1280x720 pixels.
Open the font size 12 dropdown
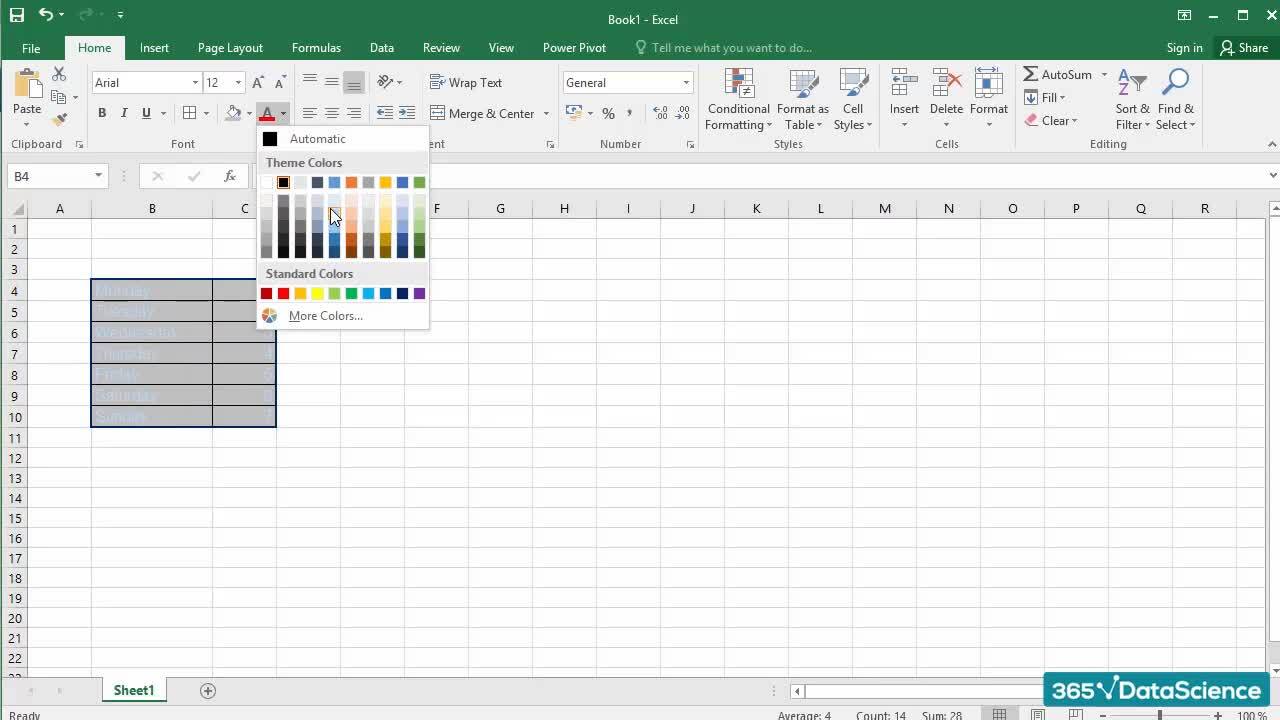[238, 83]
